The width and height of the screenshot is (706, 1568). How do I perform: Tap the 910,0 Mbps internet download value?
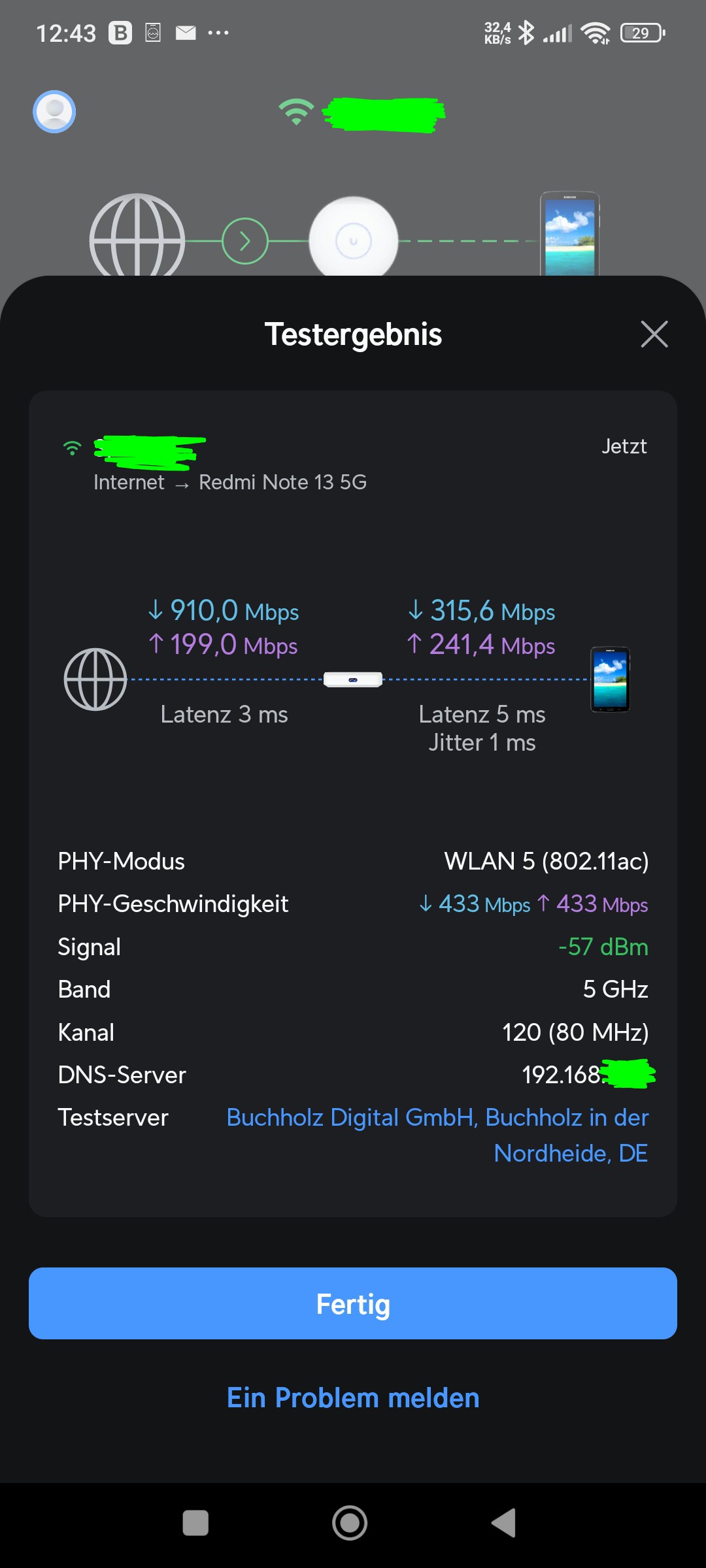click(x=224, y=611)
